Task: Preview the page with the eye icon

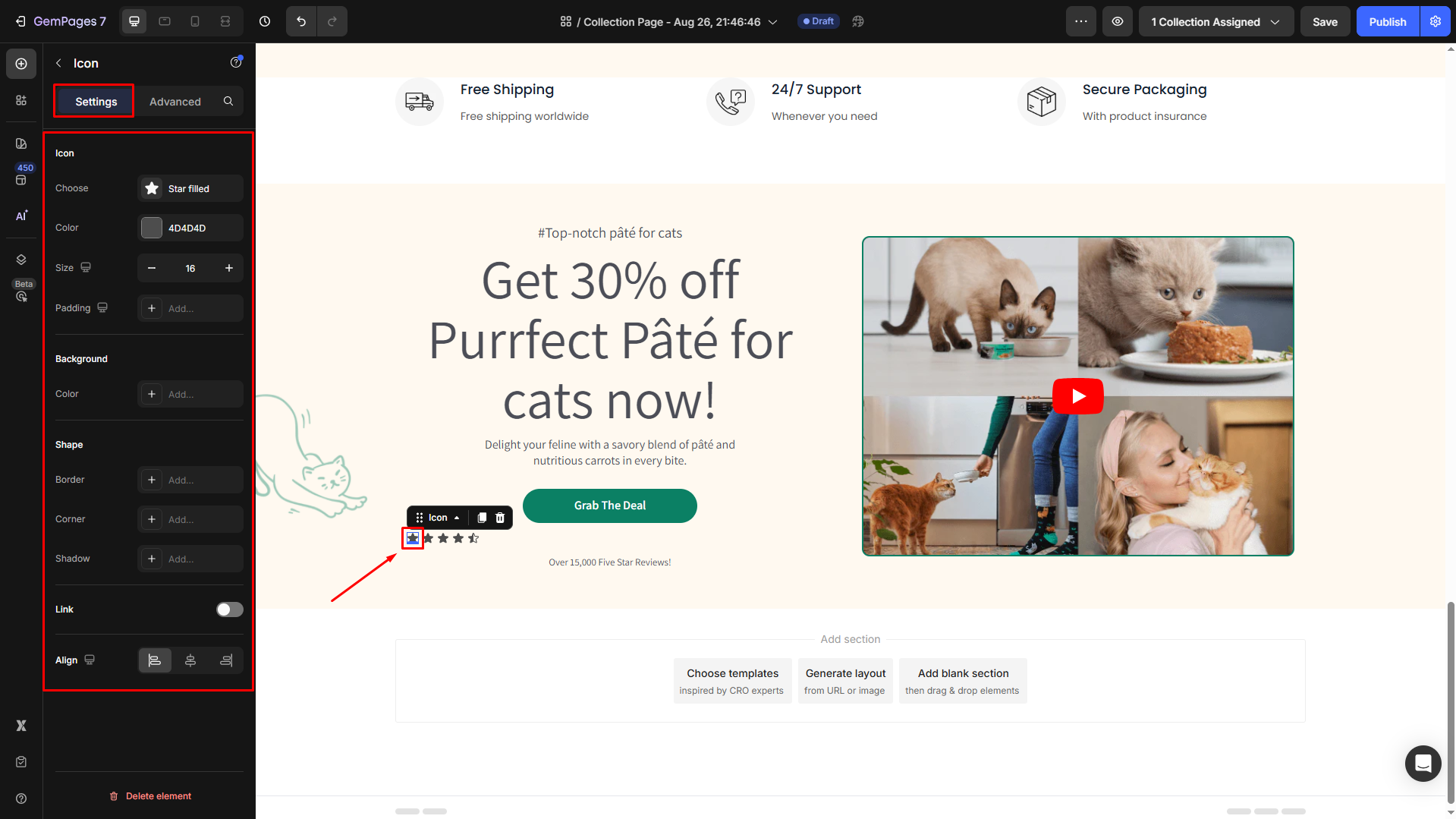Action: pos(1118,21)
